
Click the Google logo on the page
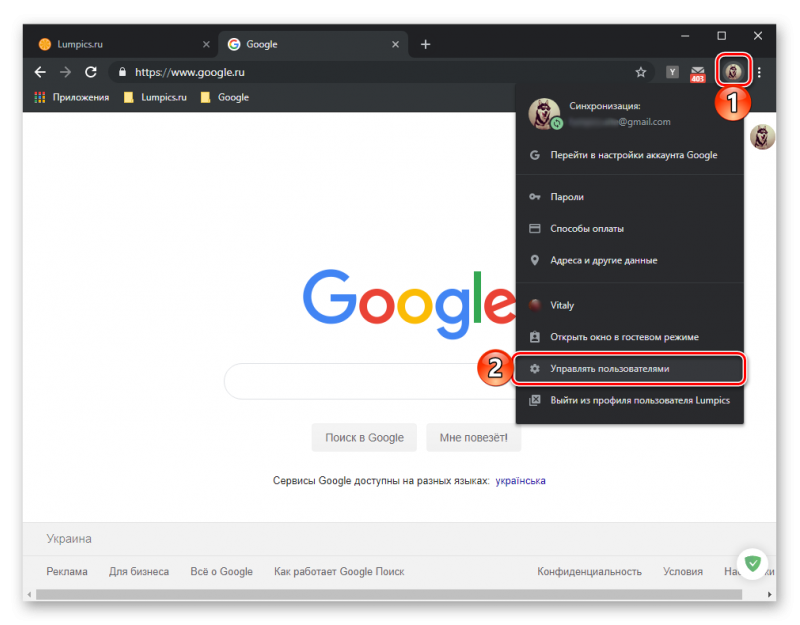tap(409, 304)
